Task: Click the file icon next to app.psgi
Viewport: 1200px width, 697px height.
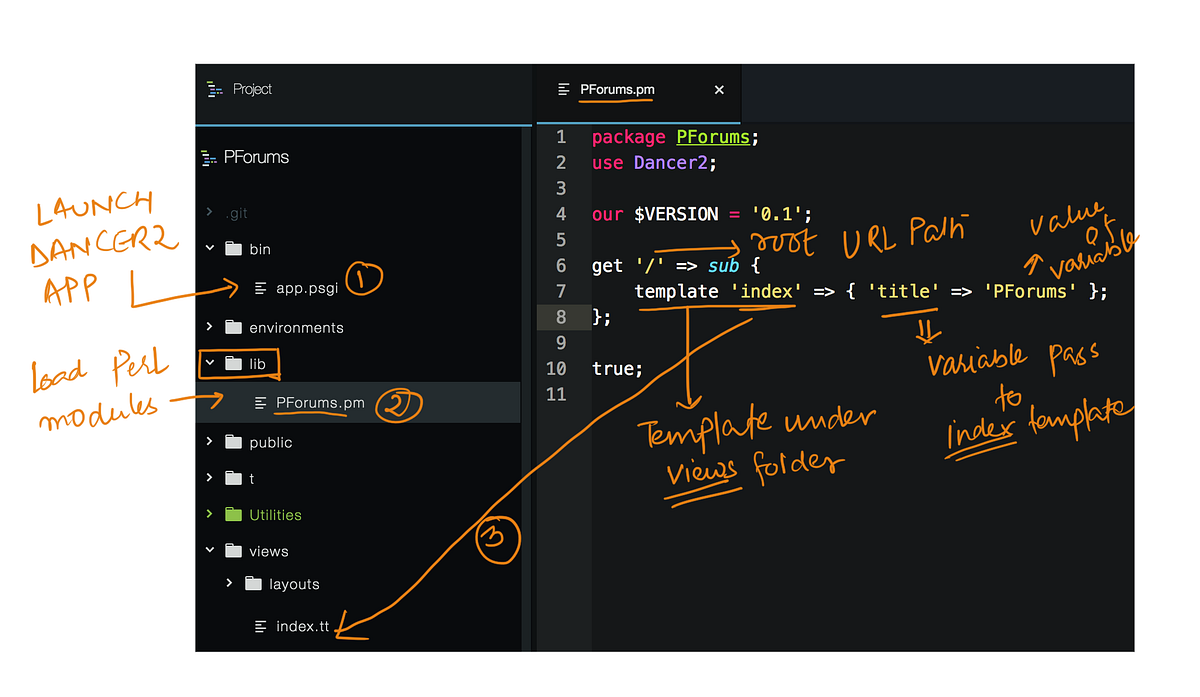Action: click(258, 289)
